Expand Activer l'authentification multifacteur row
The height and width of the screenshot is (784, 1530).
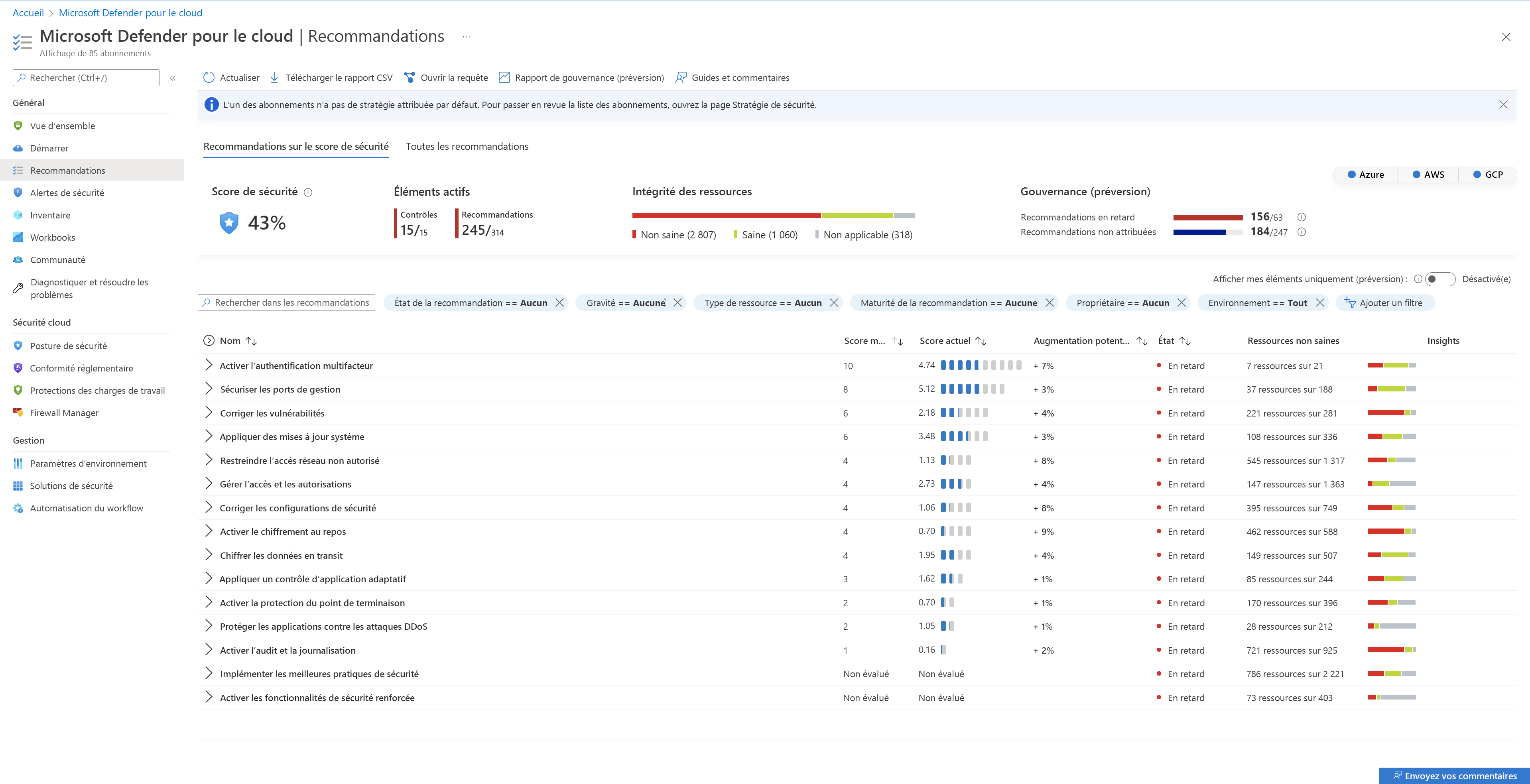pyautogui.click(x=209, y=365)
